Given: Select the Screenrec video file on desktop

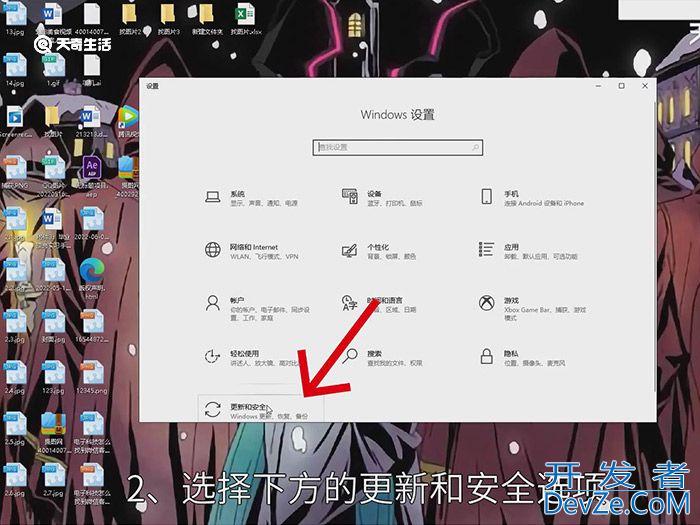Looking at the screenshot, I should pyautogui.click(x=15, y=121).
